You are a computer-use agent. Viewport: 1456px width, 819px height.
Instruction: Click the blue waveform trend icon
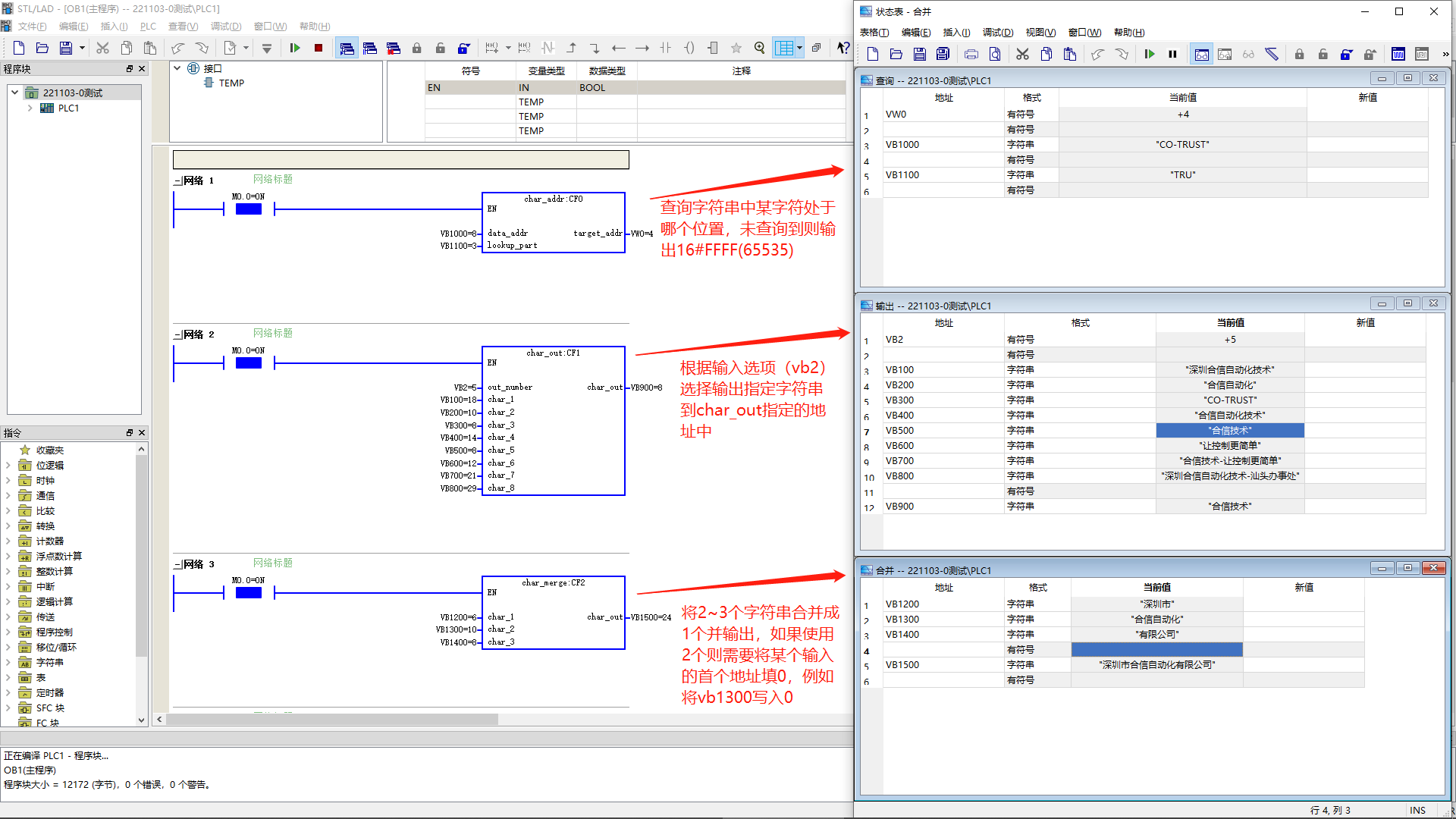pyautogui.click(x=1398, y=55)
